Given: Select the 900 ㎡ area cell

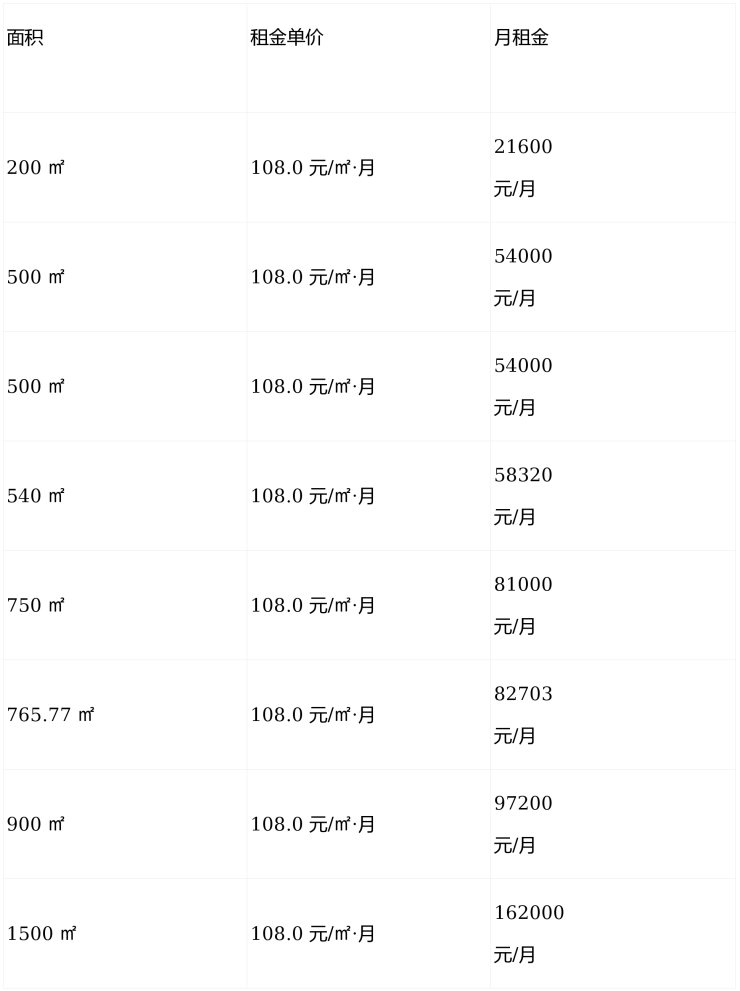Looking at the screenshot, I should (x=36, y=825).
